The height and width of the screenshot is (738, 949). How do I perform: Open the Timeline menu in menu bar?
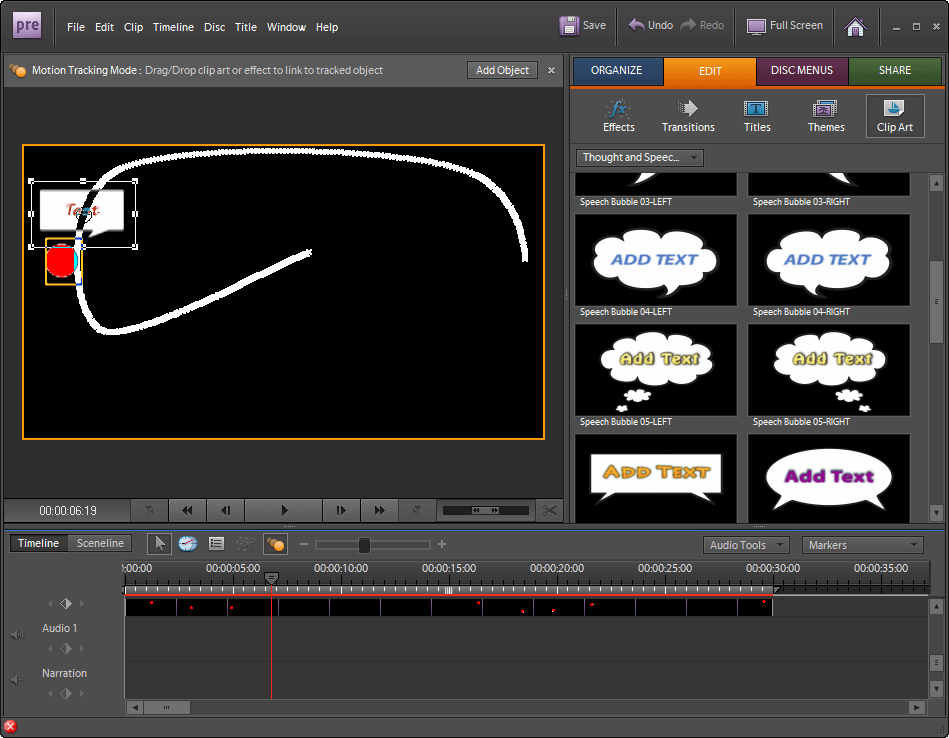pyautogui.click(x=173, y=27)
